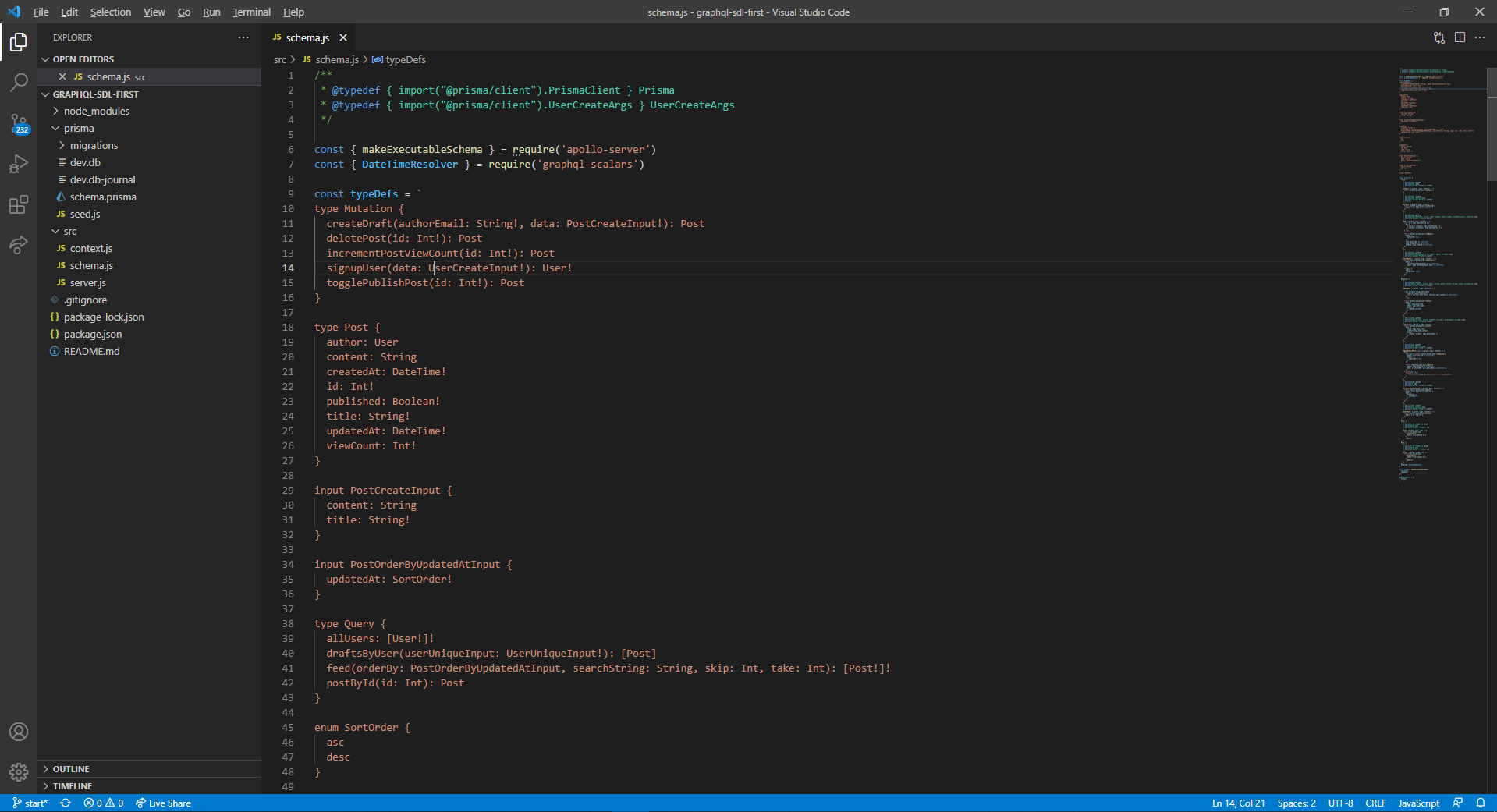Collapse the src folder
Image resolution: width=1497 pixels, height=812 pixels.
149,231
